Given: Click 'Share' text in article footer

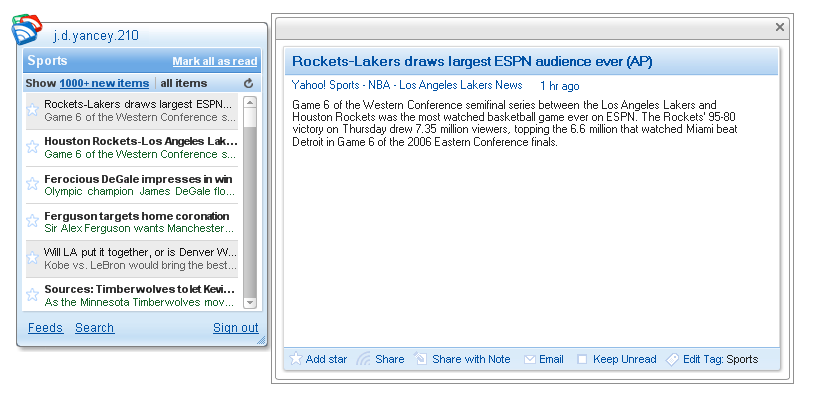Looking at the screenshot, I should [389, 359].
